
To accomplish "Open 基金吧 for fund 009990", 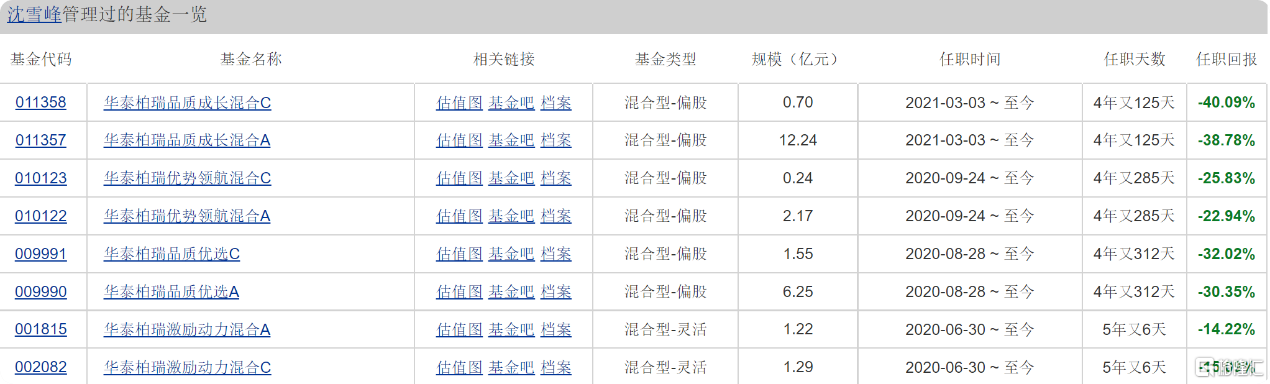I will pos(511,292).
